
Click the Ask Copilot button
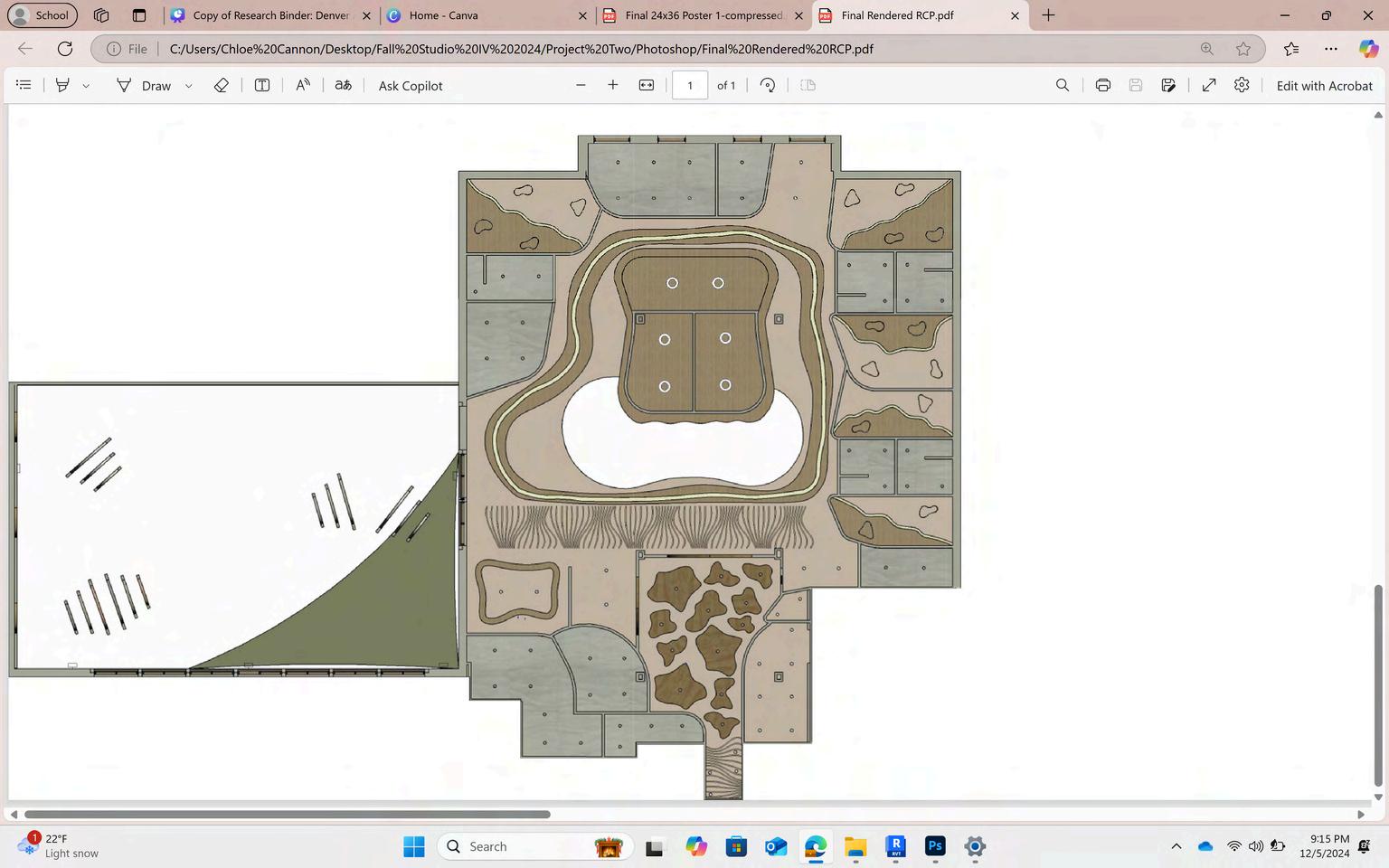[411, 86]
